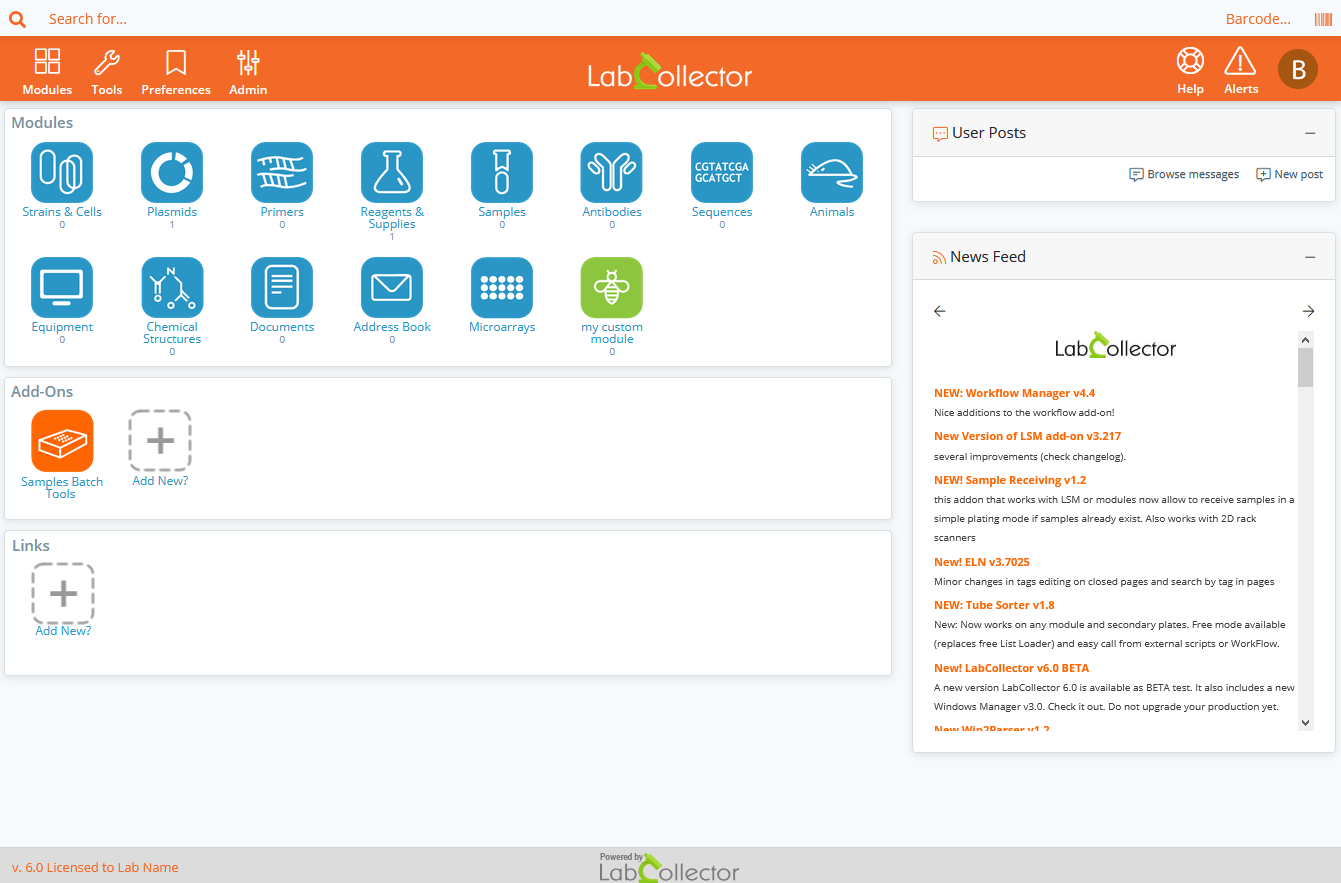The image size is (1341, 883).
Task: Open the Strains & Cells module
Action: (x=62, y=173)
